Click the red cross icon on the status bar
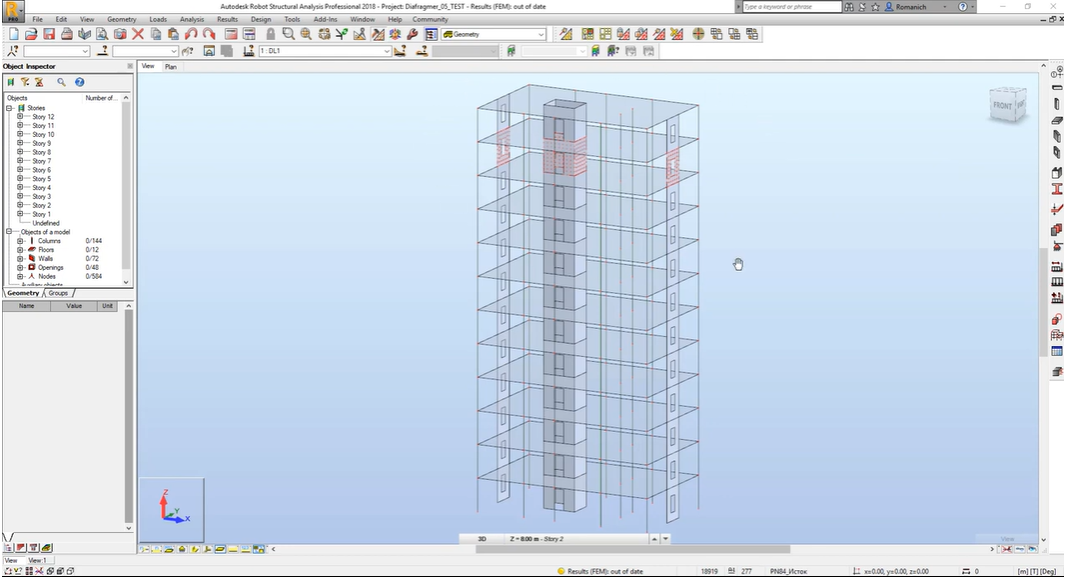Screen dimensions: 1065x577 pos(40,572)
